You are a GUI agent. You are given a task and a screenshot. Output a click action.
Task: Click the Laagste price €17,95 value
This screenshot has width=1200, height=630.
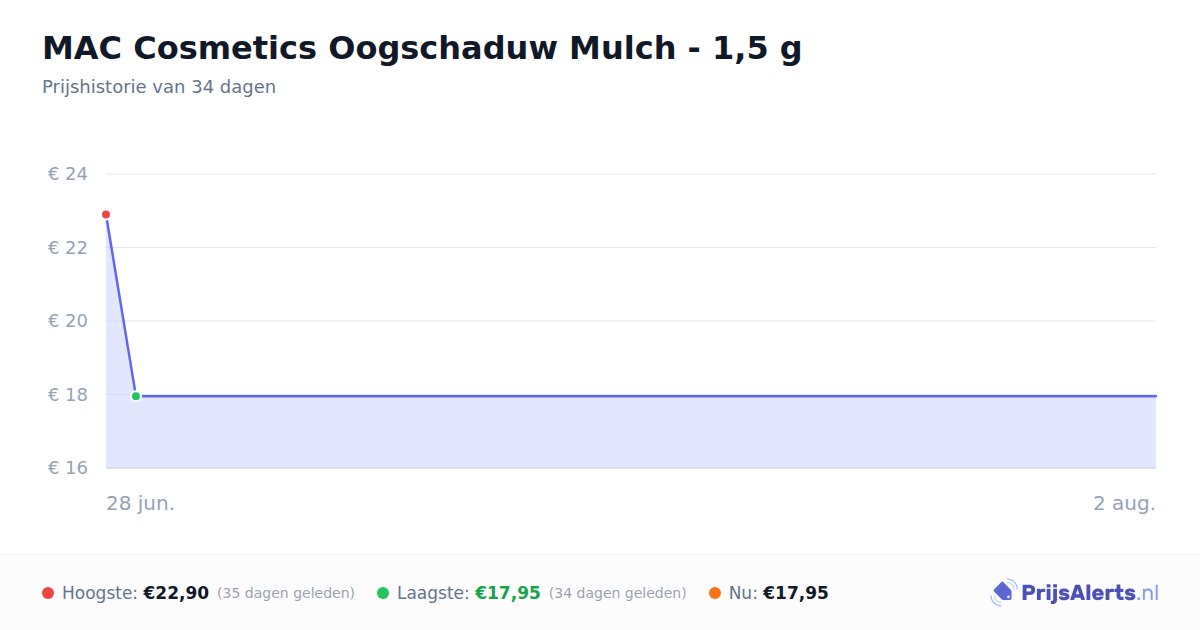tap(508, 593)
